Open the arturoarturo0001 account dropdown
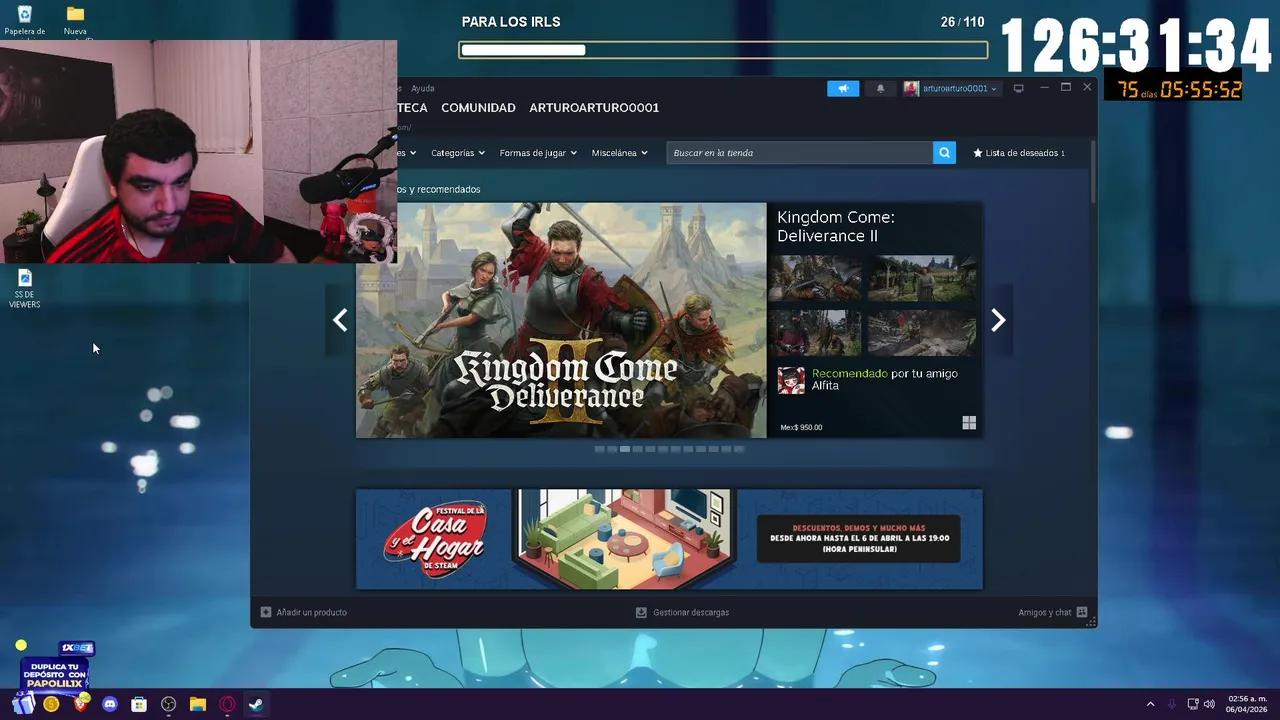 pos(950,88)
